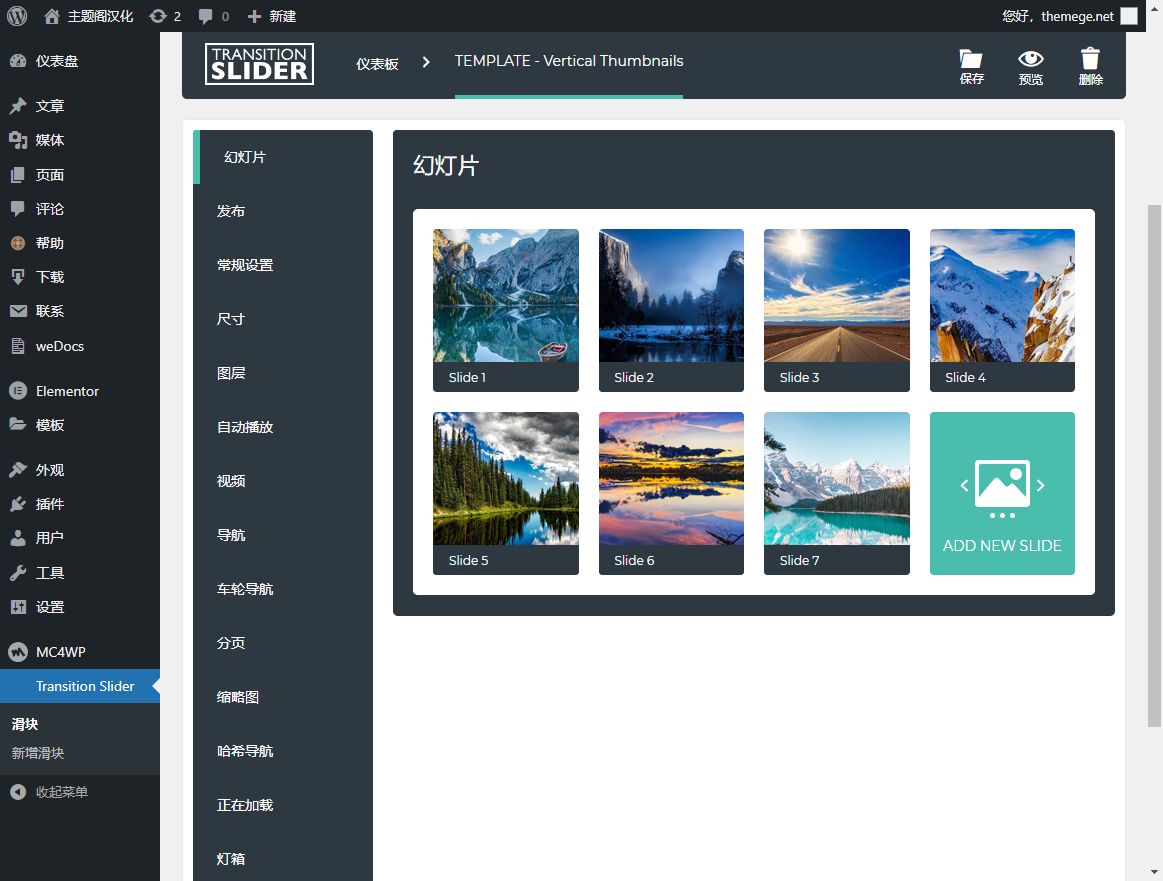Open the updates icon showing 2
The image size is (1163, 881).
point(165,16)
